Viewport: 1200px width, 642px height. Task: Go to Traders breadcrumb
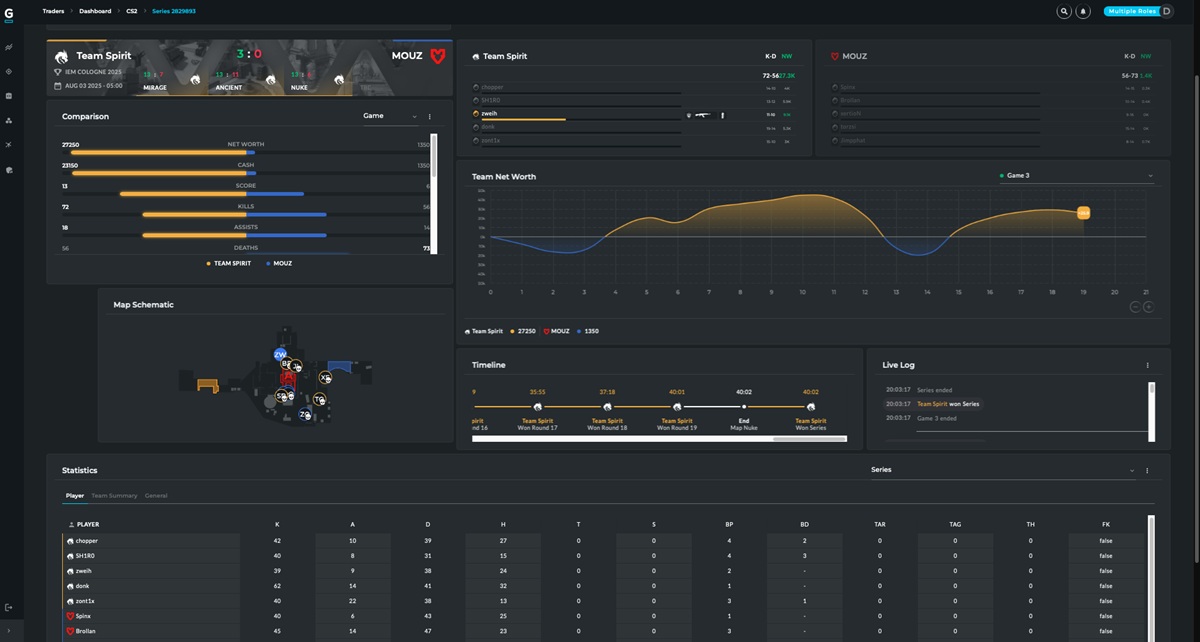tap(54, 11)
